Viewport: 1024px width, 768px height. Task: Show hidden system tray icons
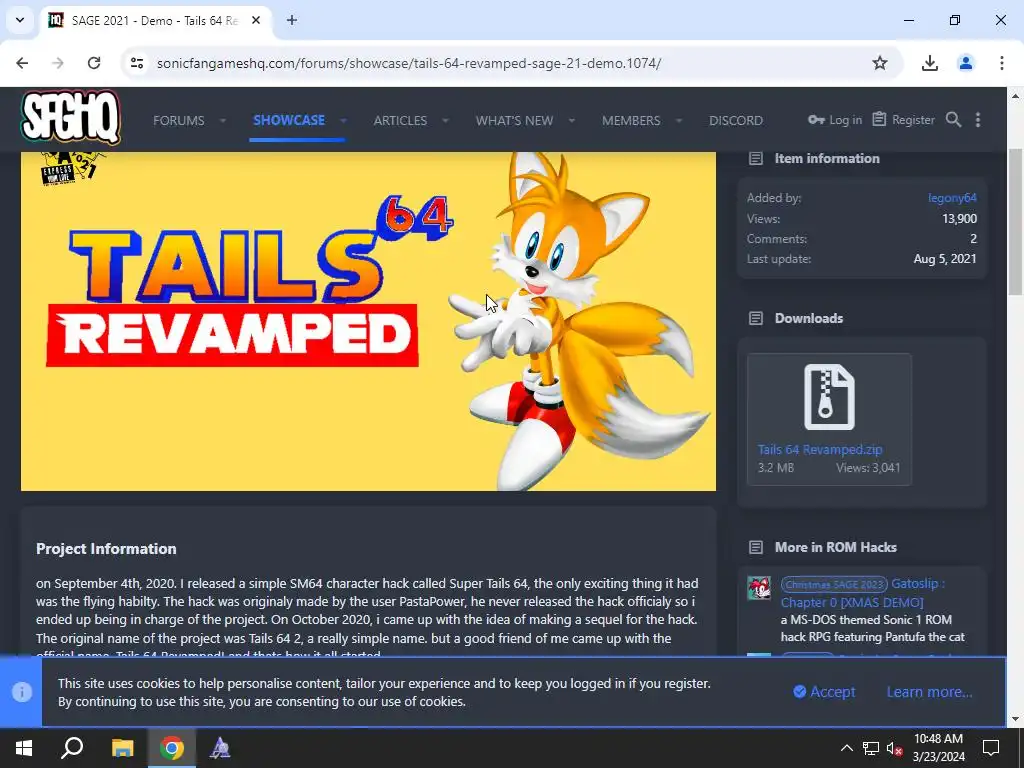[846, 748]
